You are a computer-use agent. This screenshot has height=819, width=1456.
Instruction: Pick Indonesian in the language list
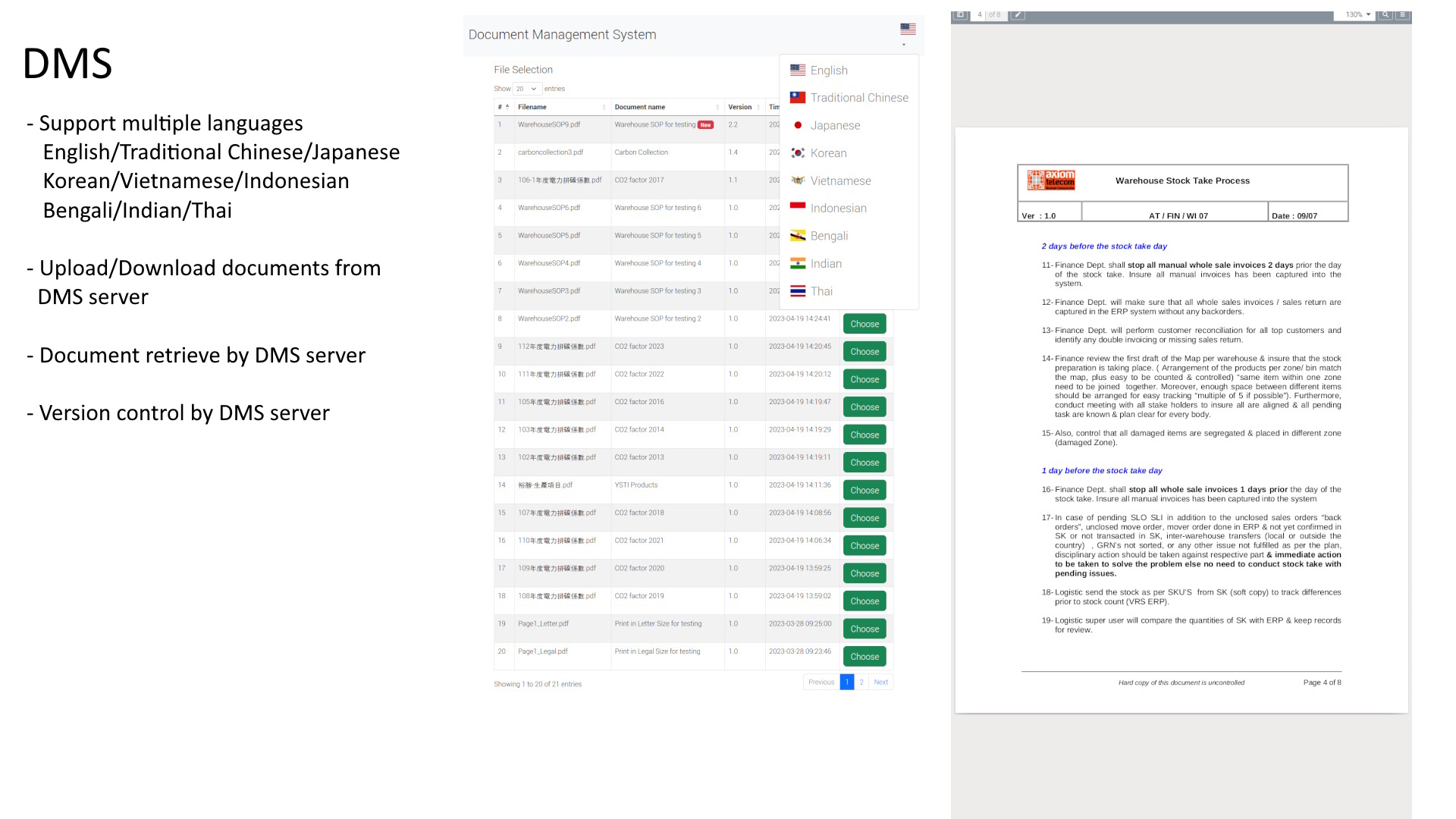tap(838, 209)
